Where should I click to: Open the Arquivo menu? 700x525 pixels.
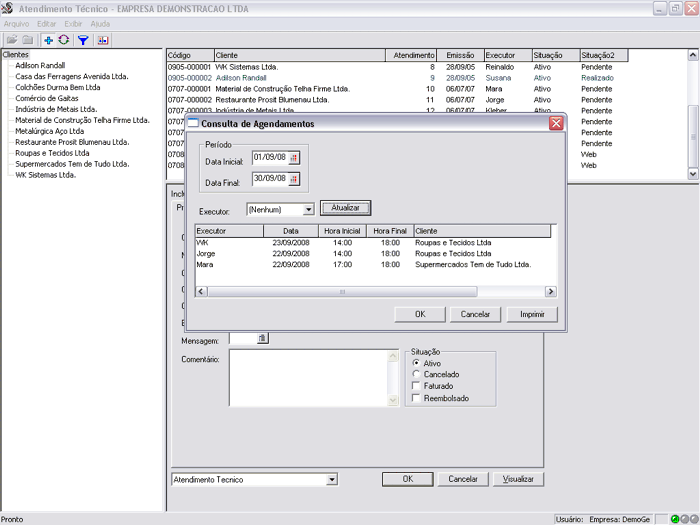(x=16, y=23)
